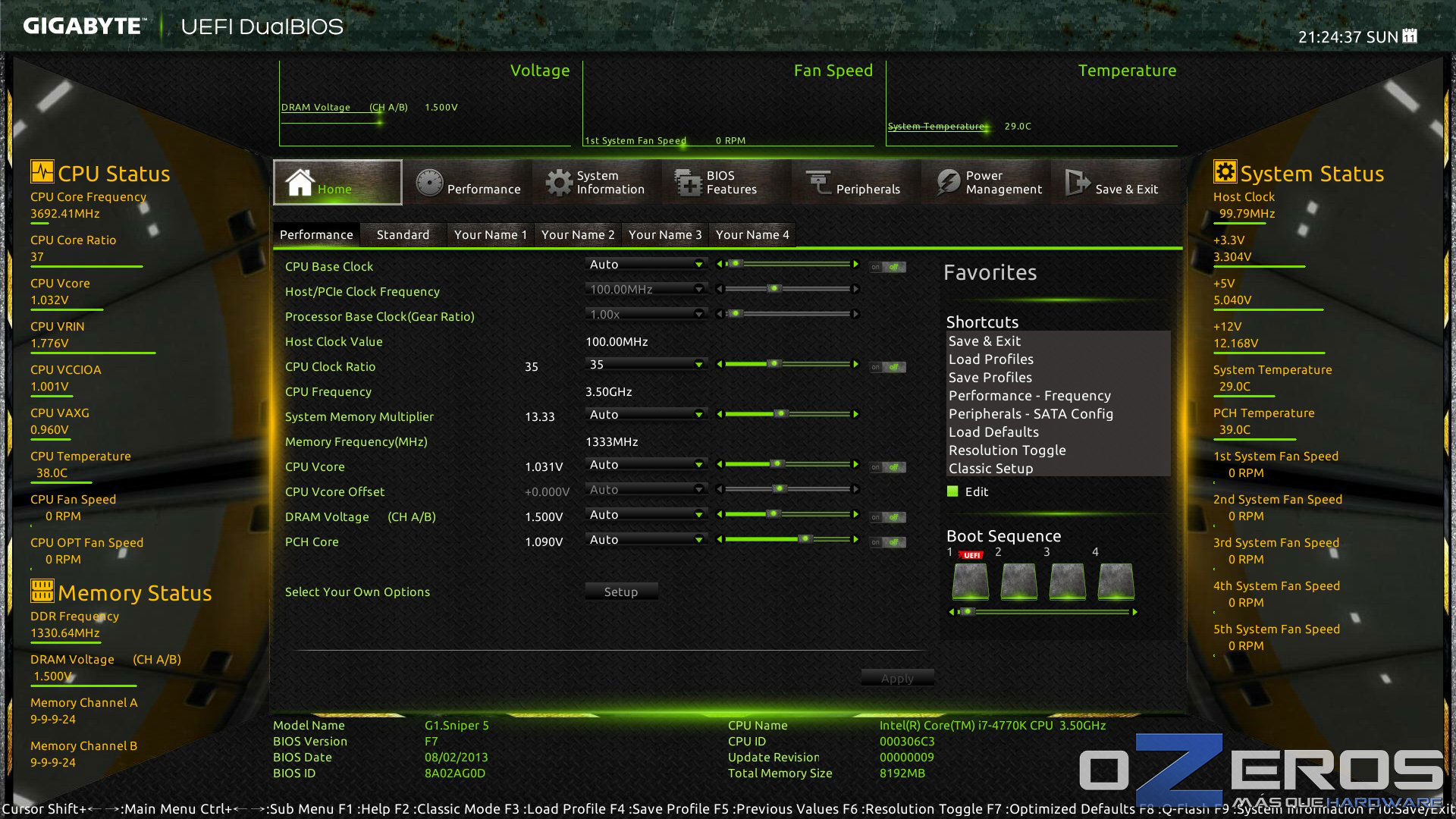Image resolution: width=1456 pixels, height=819 pixels.
Task: Open DRAM Voltage Auto dropdown
Action: tap(646, 514)
